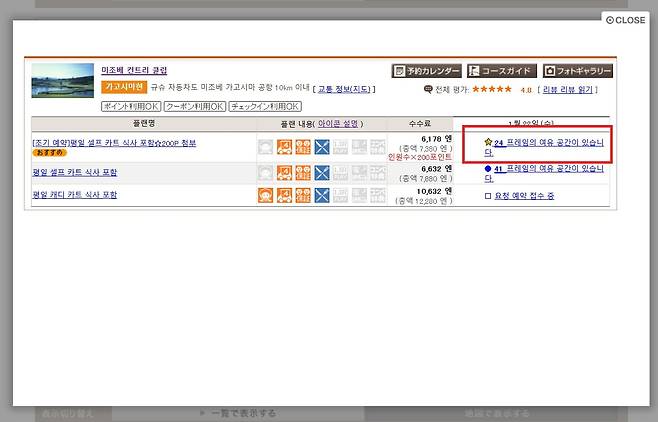Open the 아이콘 설명 icon explanation link
Image resolution: width=658 pixels, height=422 pixels.
coord(338,123)
